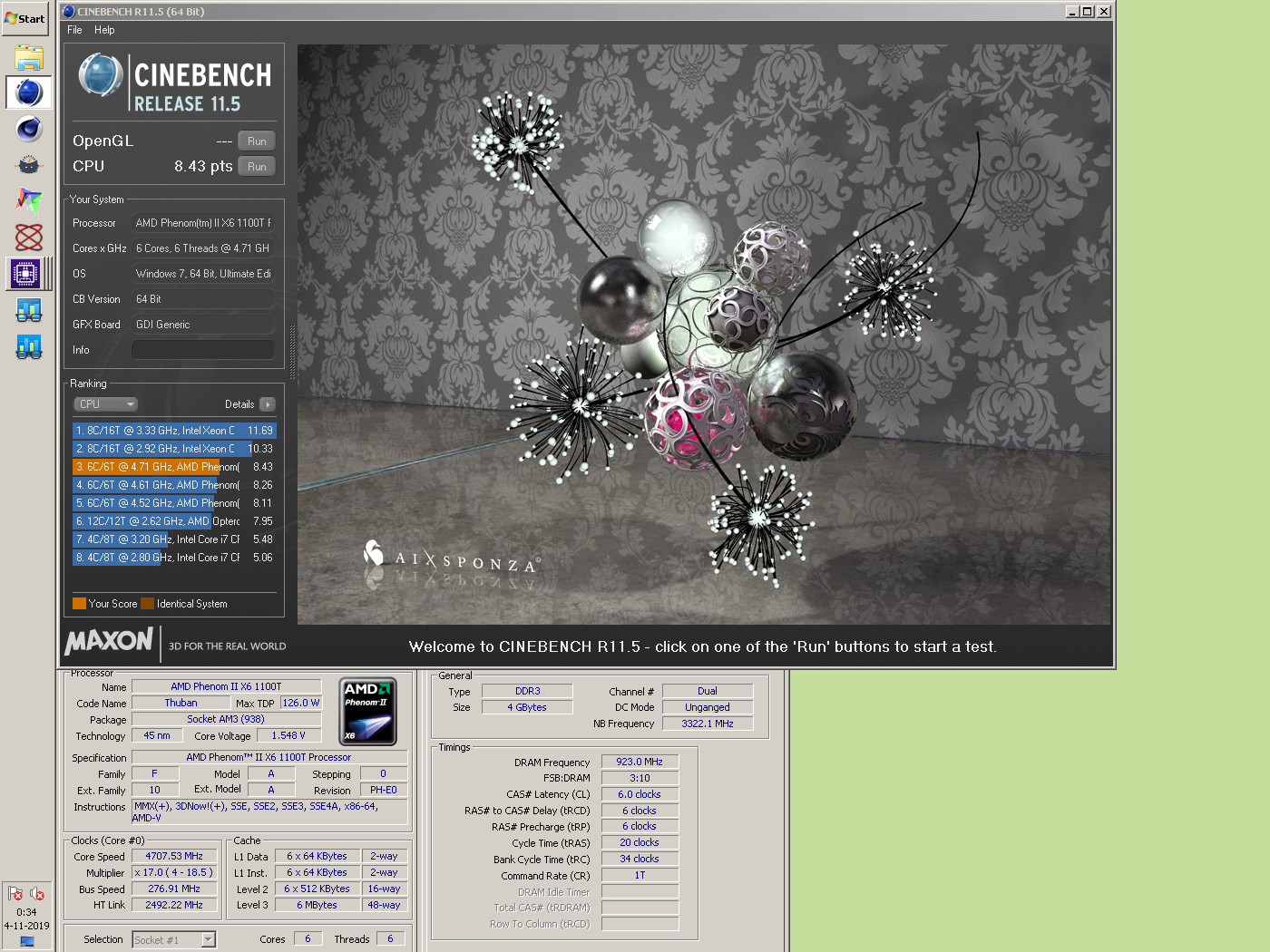Image resolution: width=1270 pixels, height=952 pixels.
Task: Open the Socket #1 selection dropdown in CPU-Z
Action: click(174, 940)
